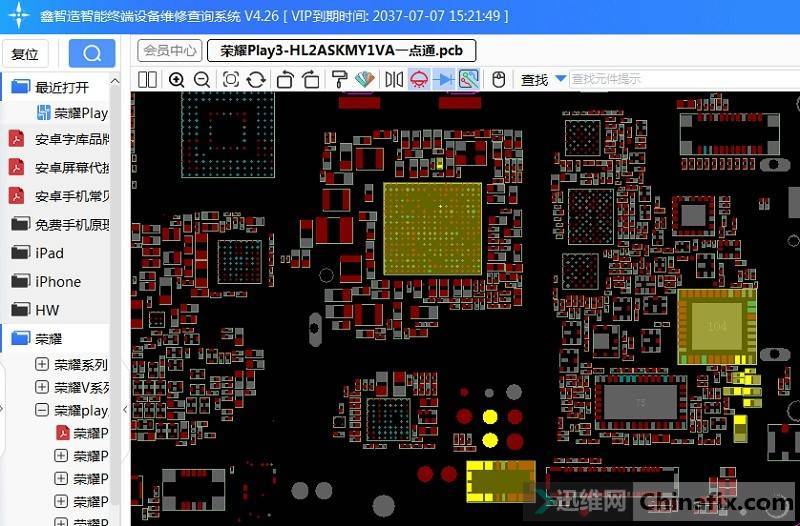Image resolution: width=800 pixels, height=526 pixels.
Task: Expand the 荣耀系列 tree node
Action: 42,365
